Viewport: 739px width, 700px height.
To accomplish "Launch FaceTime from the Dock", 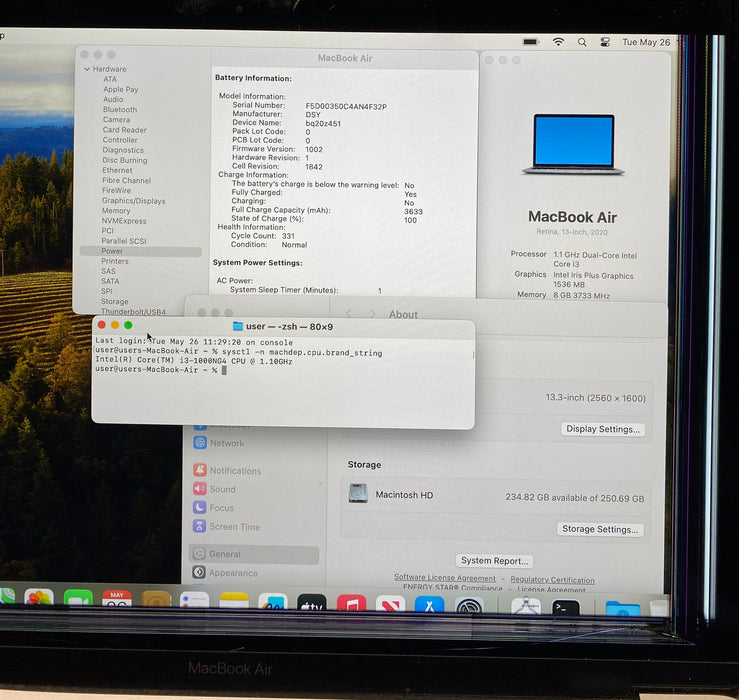I will [78, 599].
